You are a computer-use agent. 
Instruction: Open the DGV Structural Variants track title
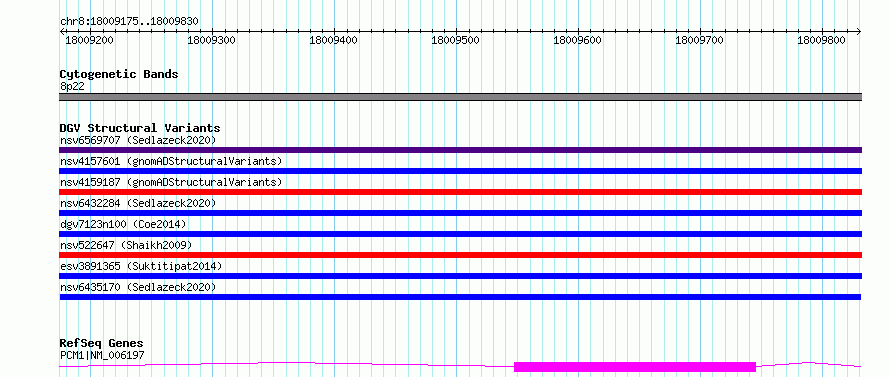click(140, 128)
